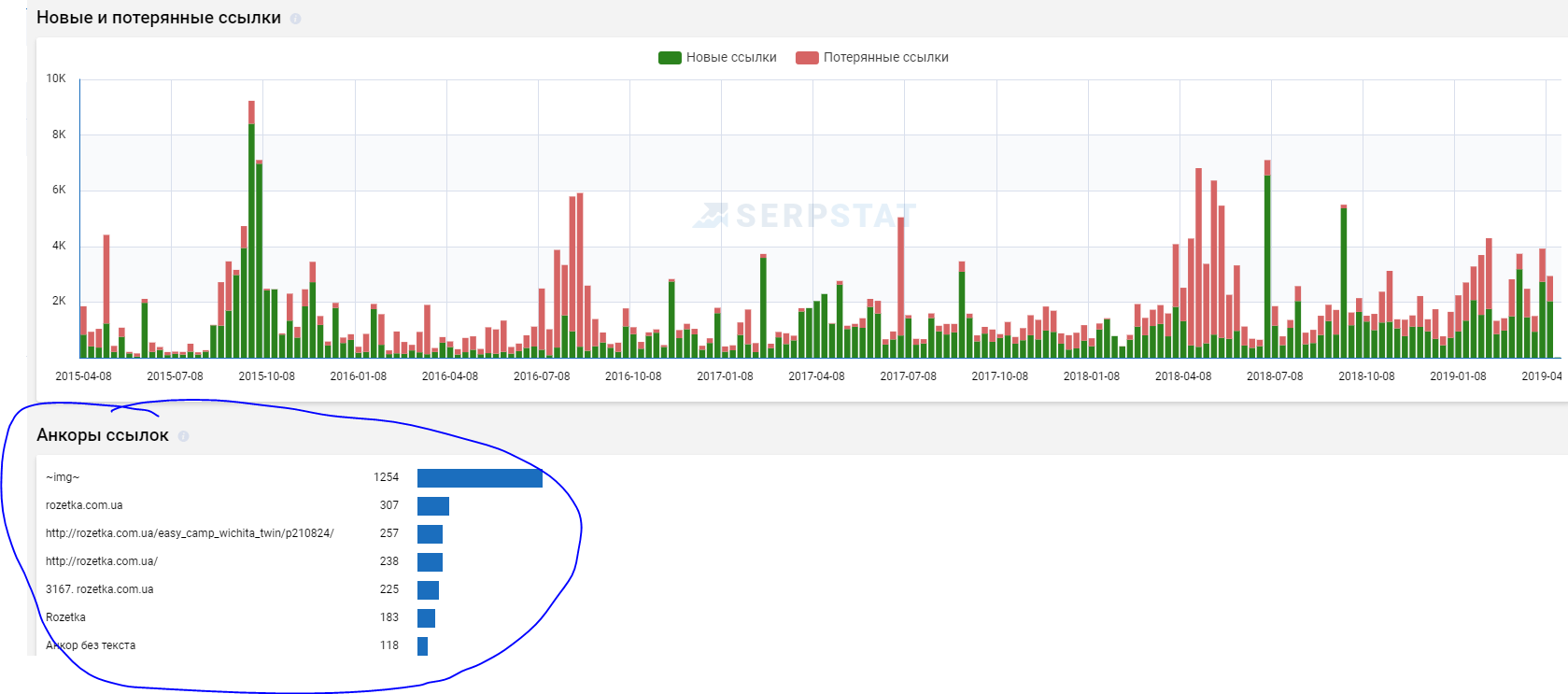Click the 183 count value
This screenshot has width=1568, height=694.
click(x=389, y=617)
